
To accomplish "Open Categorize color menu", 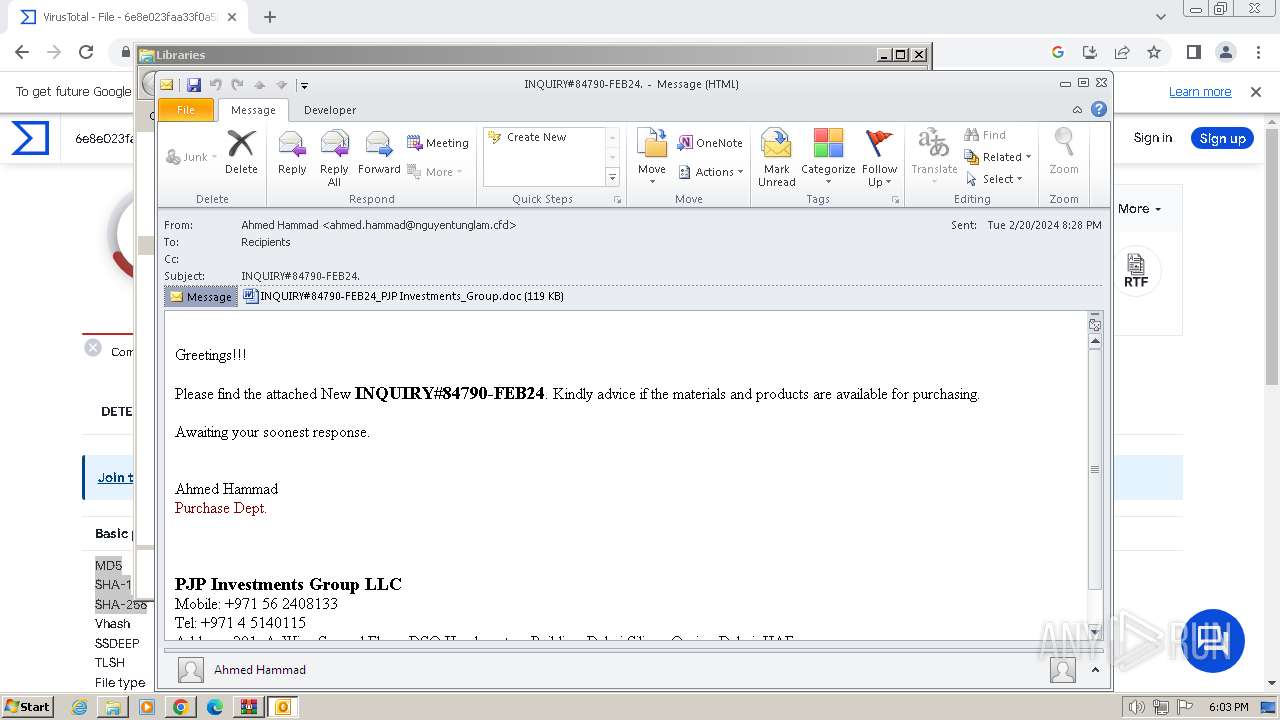I will click(828, 158).
